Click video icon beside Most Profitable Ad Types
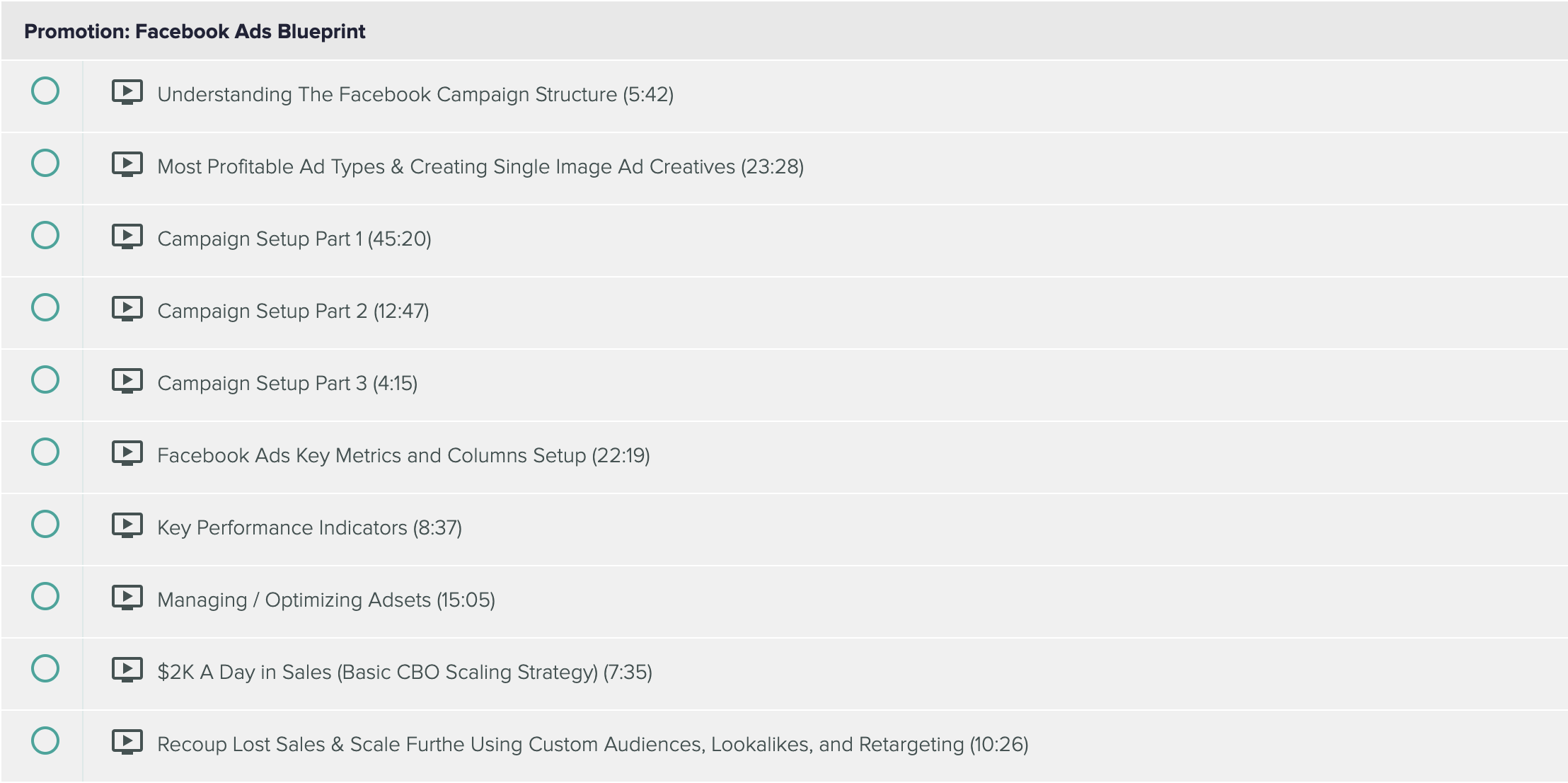Viewport: 1568px width, 783px height. pyautogui.click(x=127, y=164)
